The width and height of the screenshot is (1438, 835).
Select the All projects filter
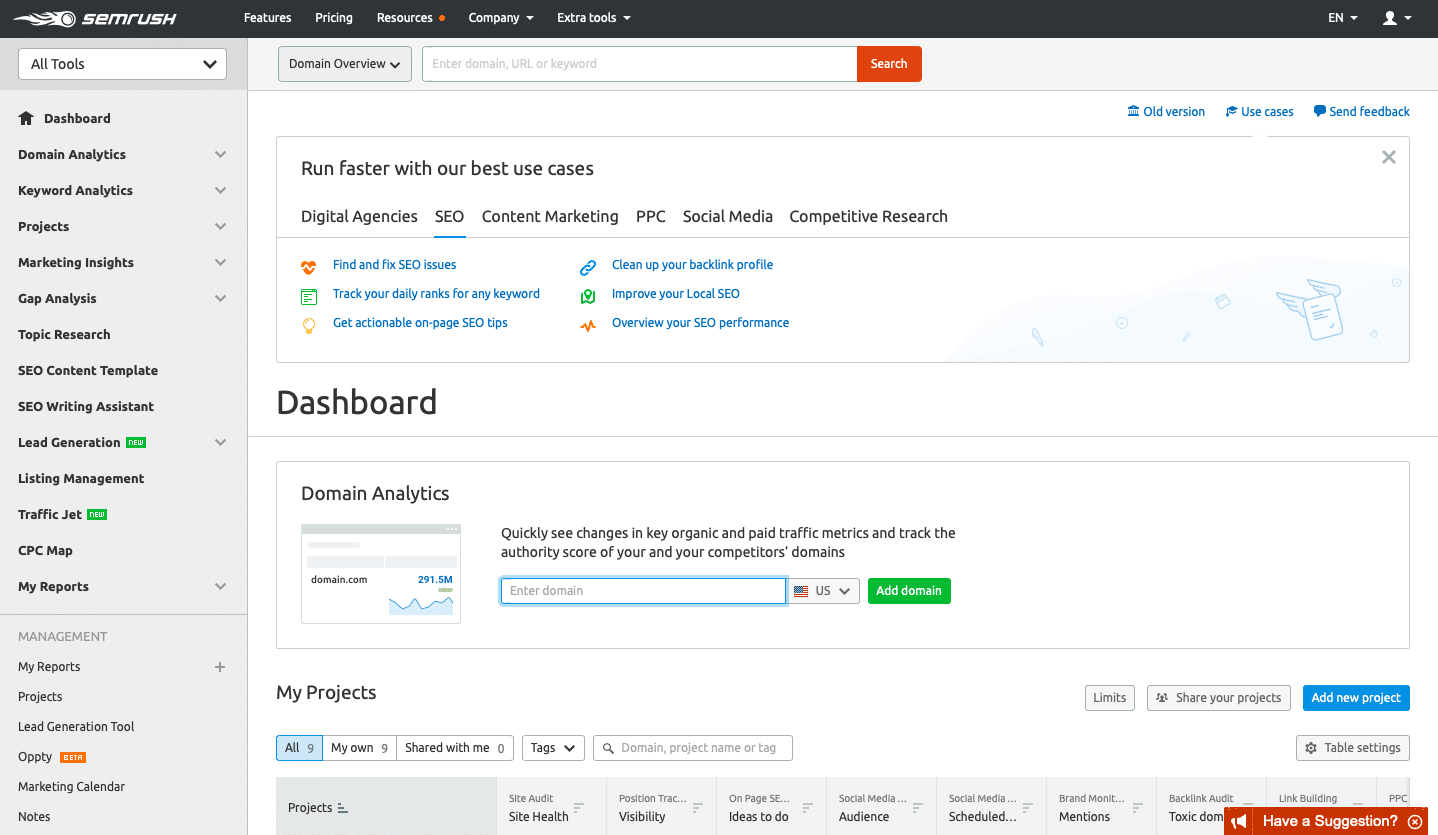(299, 748)
